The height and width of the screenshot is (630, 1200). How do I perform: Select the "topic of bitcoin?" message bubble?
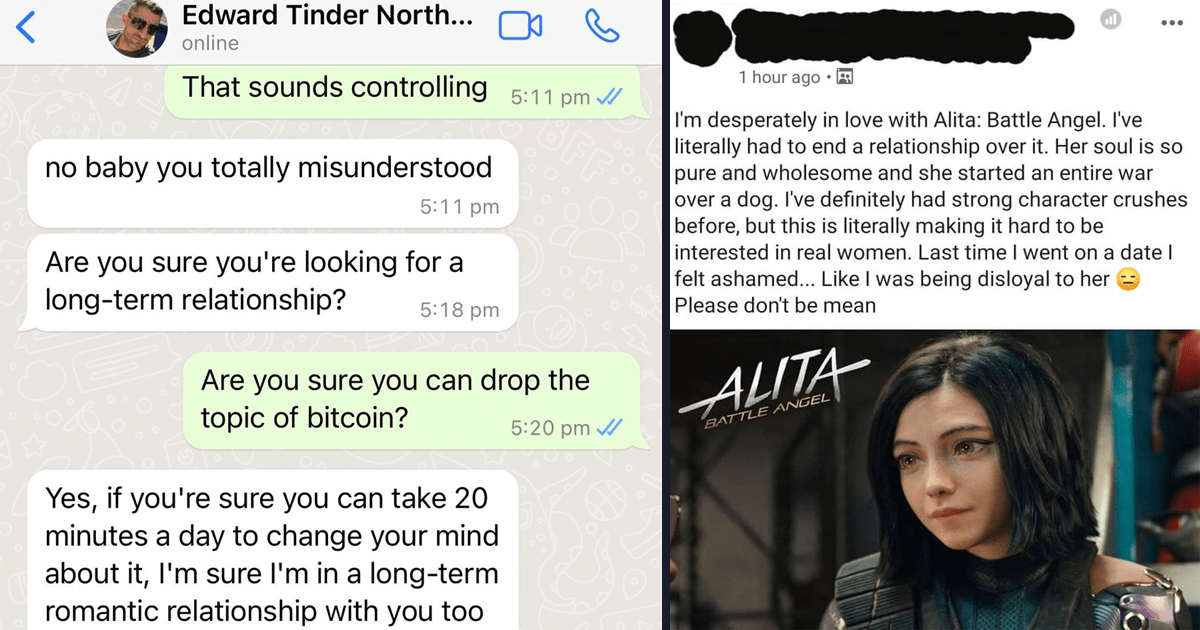(412, 400)
